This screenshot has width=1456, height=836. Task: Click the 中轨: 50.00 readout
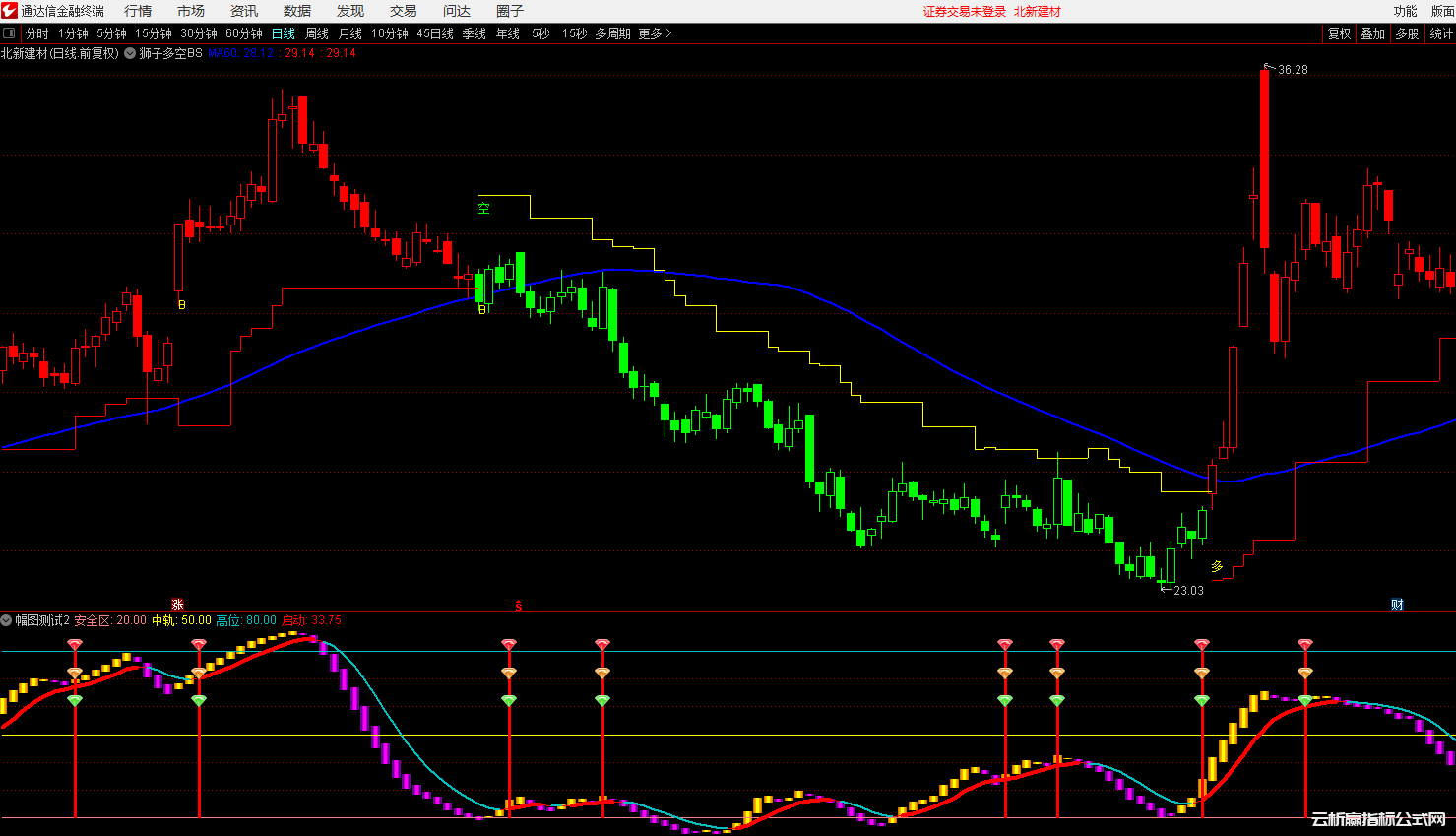point(182,620)
